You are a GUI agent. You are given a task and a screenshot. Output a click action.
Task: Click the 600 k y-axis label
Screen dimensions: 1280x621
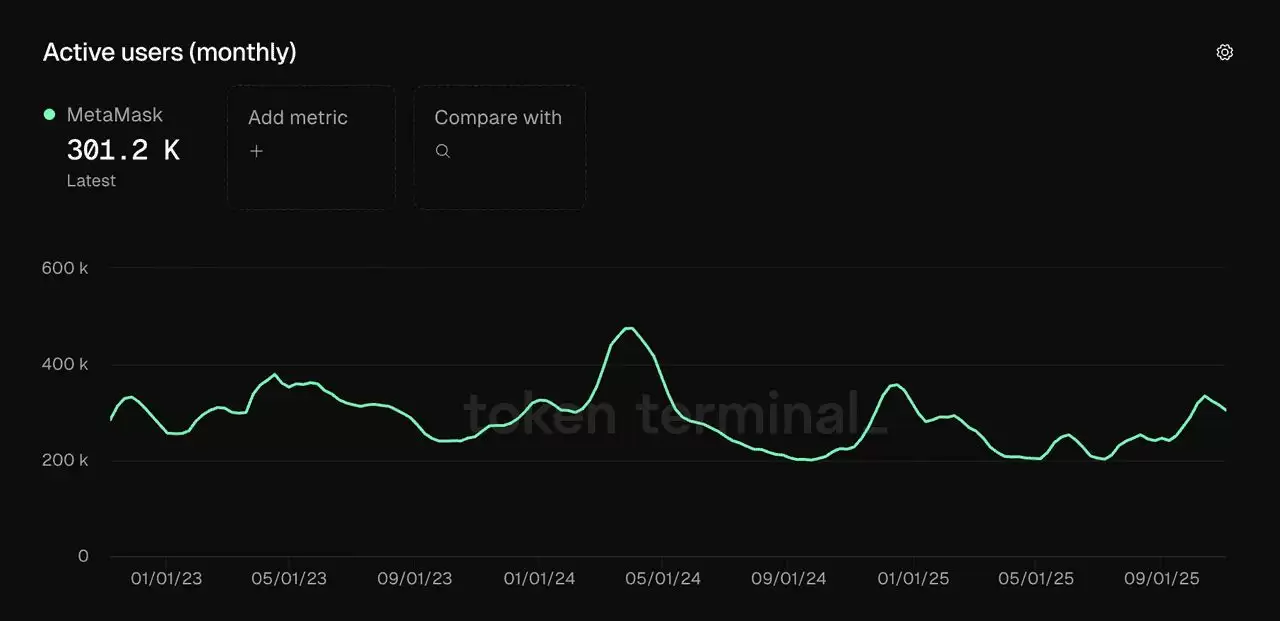click(x=65, y=268)
